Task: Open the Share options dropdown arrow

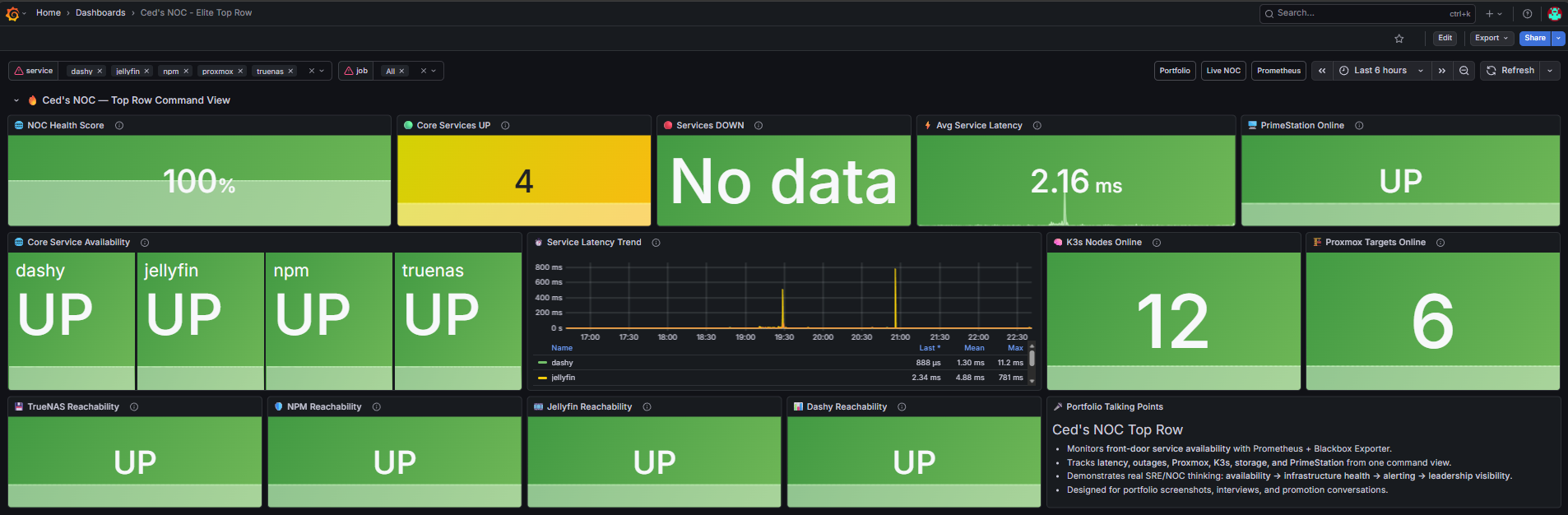Action: (1558, 38)
